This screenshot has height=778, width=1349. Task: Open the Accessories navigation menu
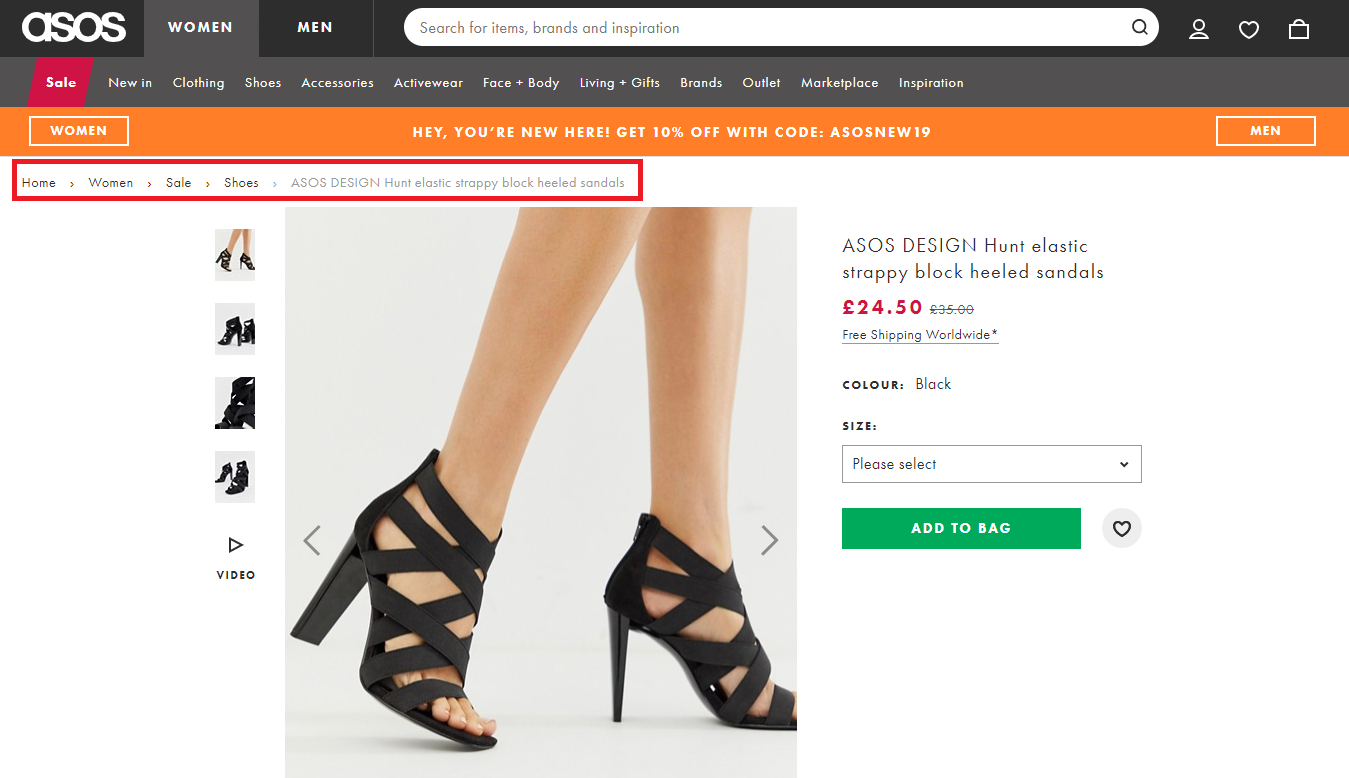pos(337,83)
